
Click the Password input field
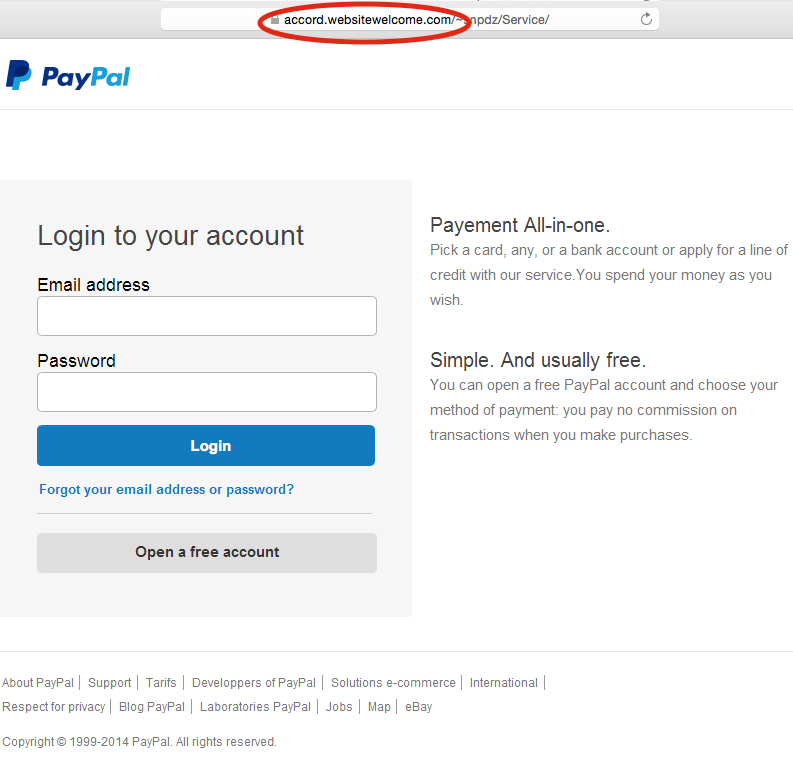click(x=207, y=392)
